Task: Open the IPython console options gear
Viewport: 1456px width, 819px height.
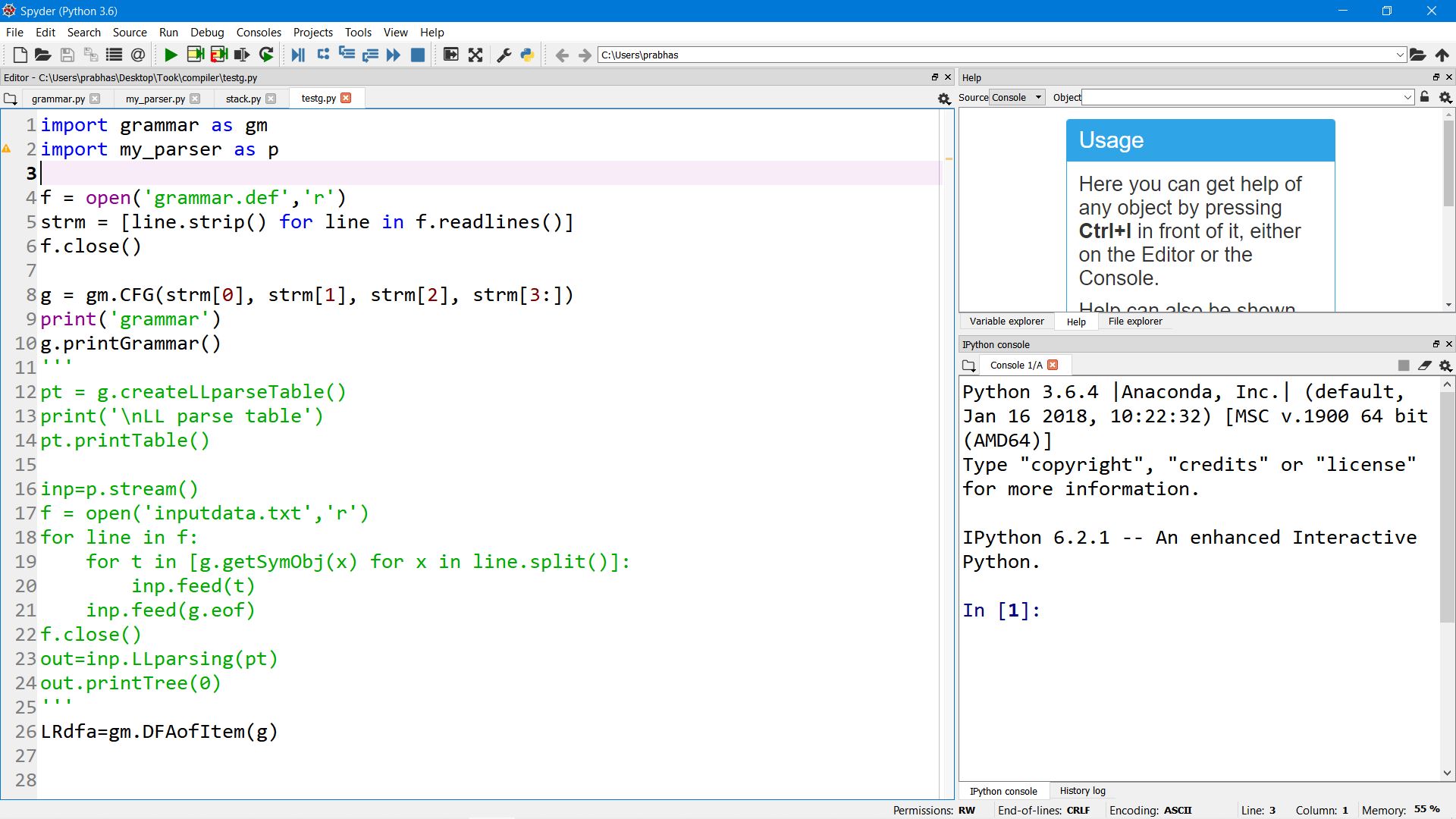Action: pos(1445,366)
